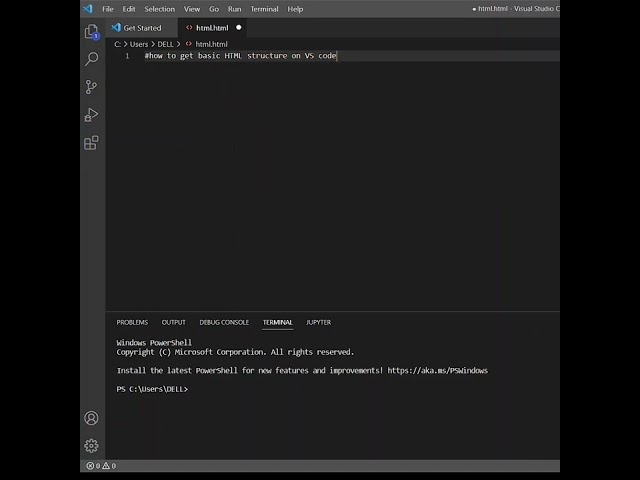640x480 pixels.
Task: Open the Go menu
Action: [214, 9]
